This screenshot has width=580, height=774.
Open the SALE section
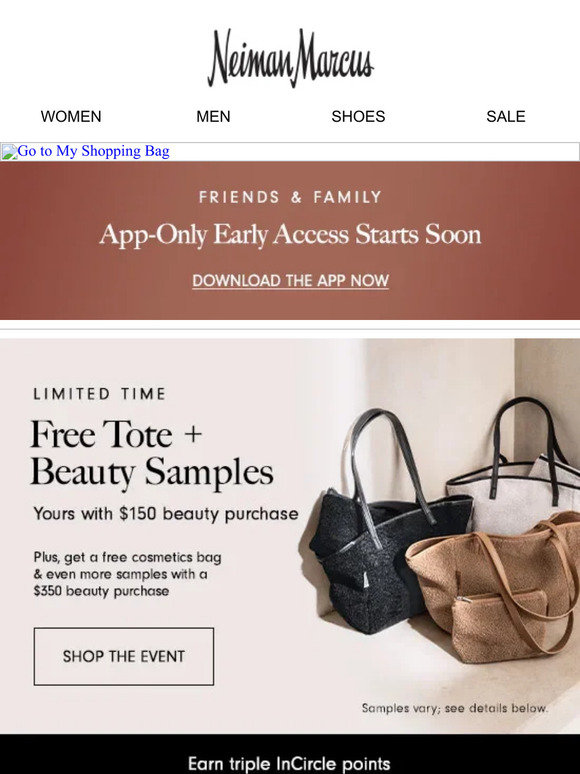click(x=505, y=116)
